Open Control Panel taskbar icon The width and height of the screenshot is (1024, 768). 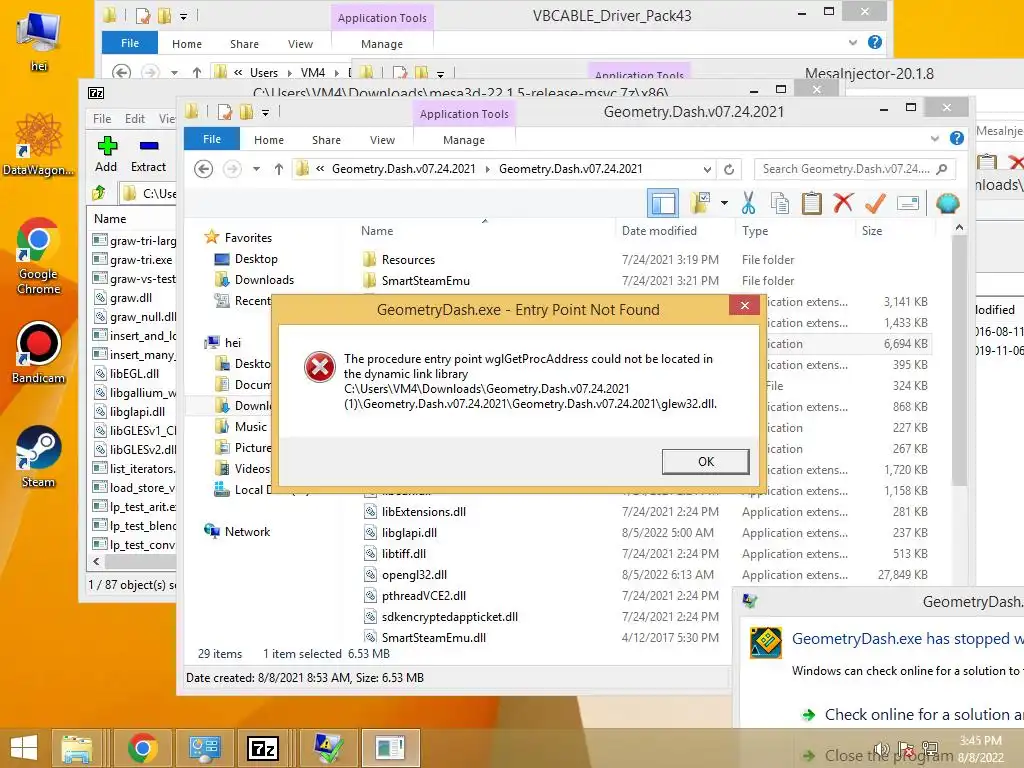203,748
